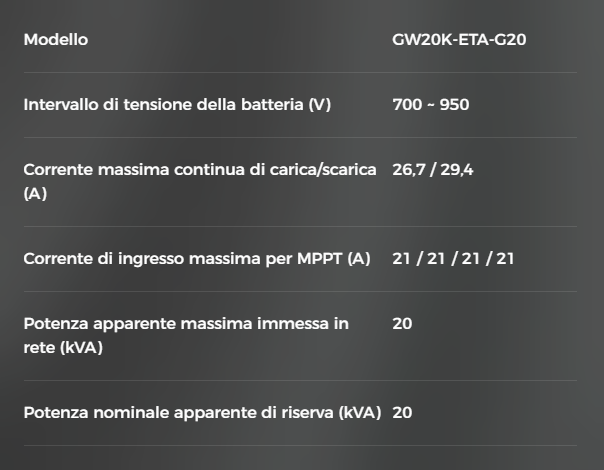
Task: Click the "29,4" discharge current number
Action: (x=457, y=171)
